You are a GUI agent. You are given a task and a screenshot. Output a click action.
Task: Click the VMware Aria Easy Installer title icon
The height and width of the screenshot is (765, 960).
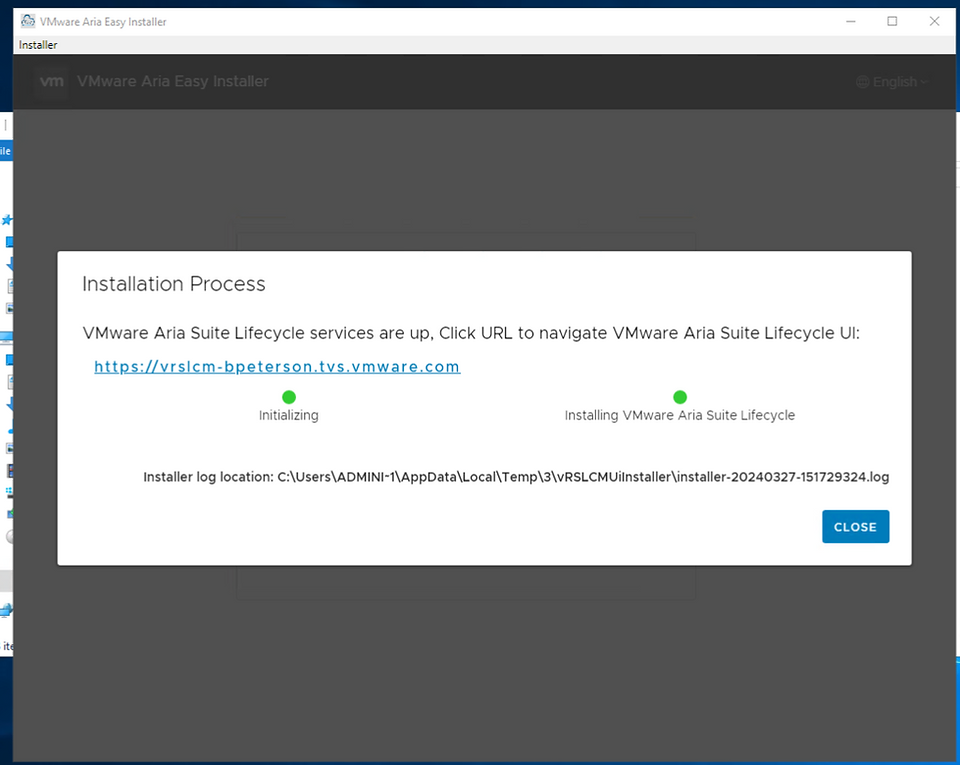click(x=28, y=21)
